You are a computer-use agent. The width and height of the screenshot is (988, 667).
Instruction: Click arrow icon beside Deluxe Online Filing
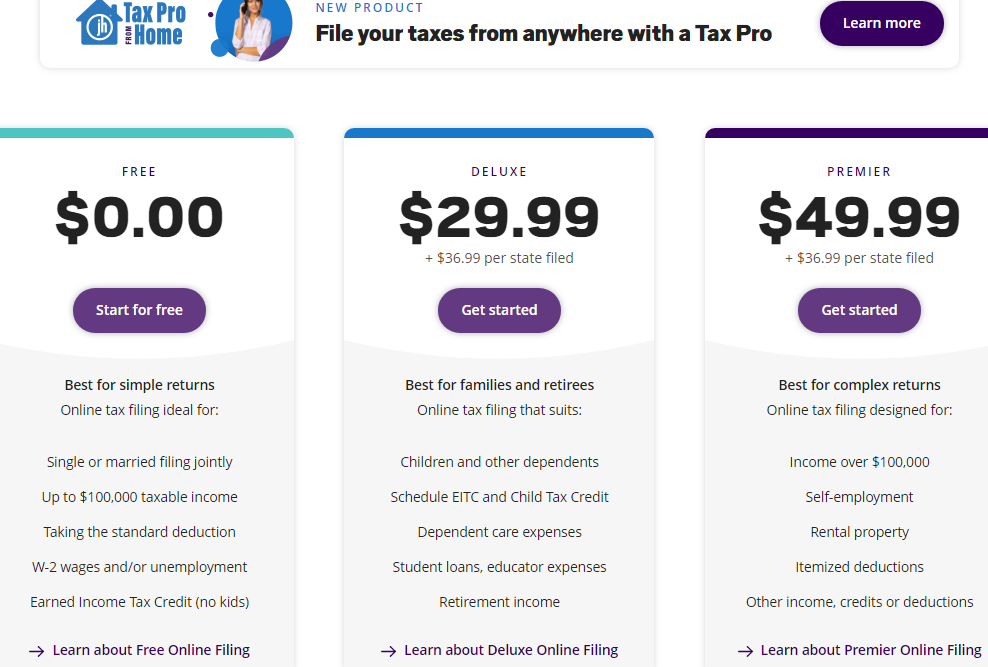388,651
